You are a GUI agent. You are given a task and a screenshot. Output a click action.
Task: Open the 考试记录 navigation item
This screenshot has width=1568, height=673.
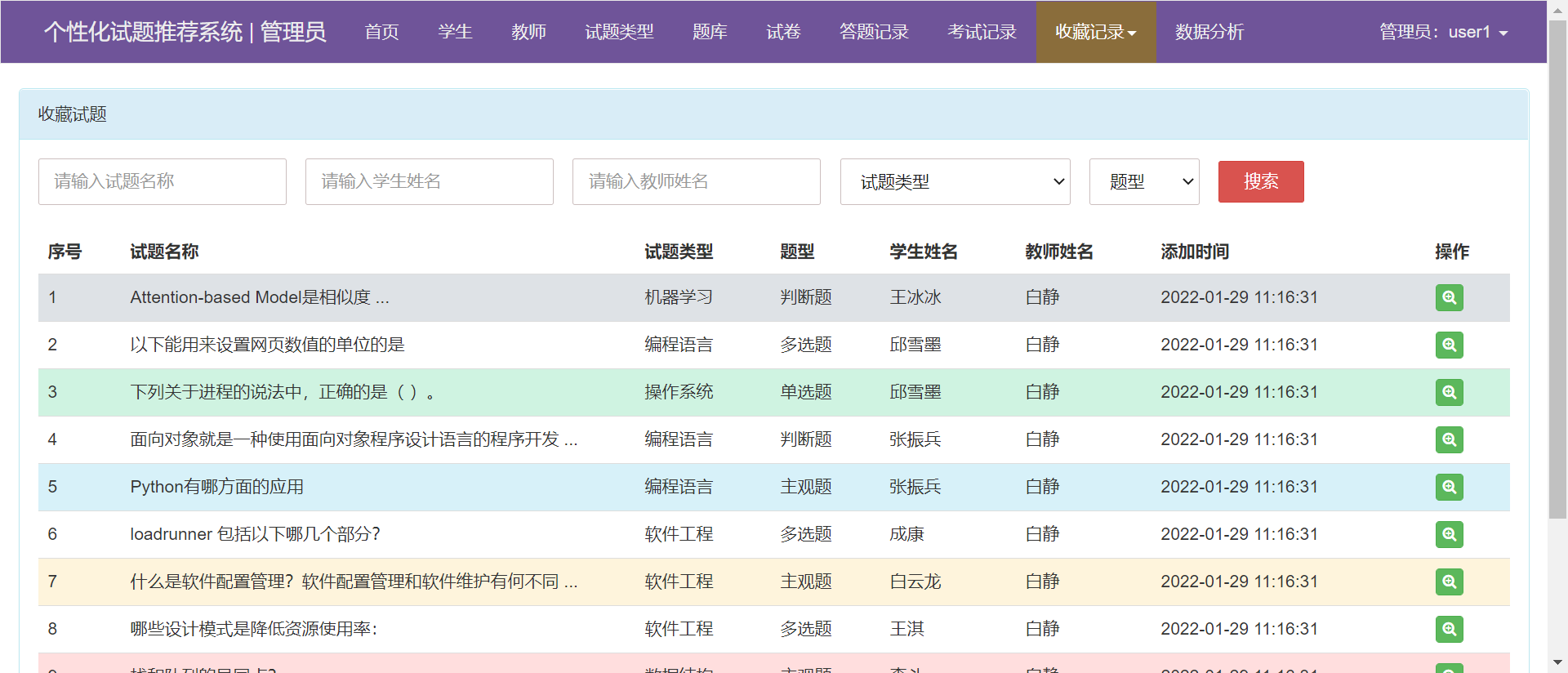(x=982, y=32)
